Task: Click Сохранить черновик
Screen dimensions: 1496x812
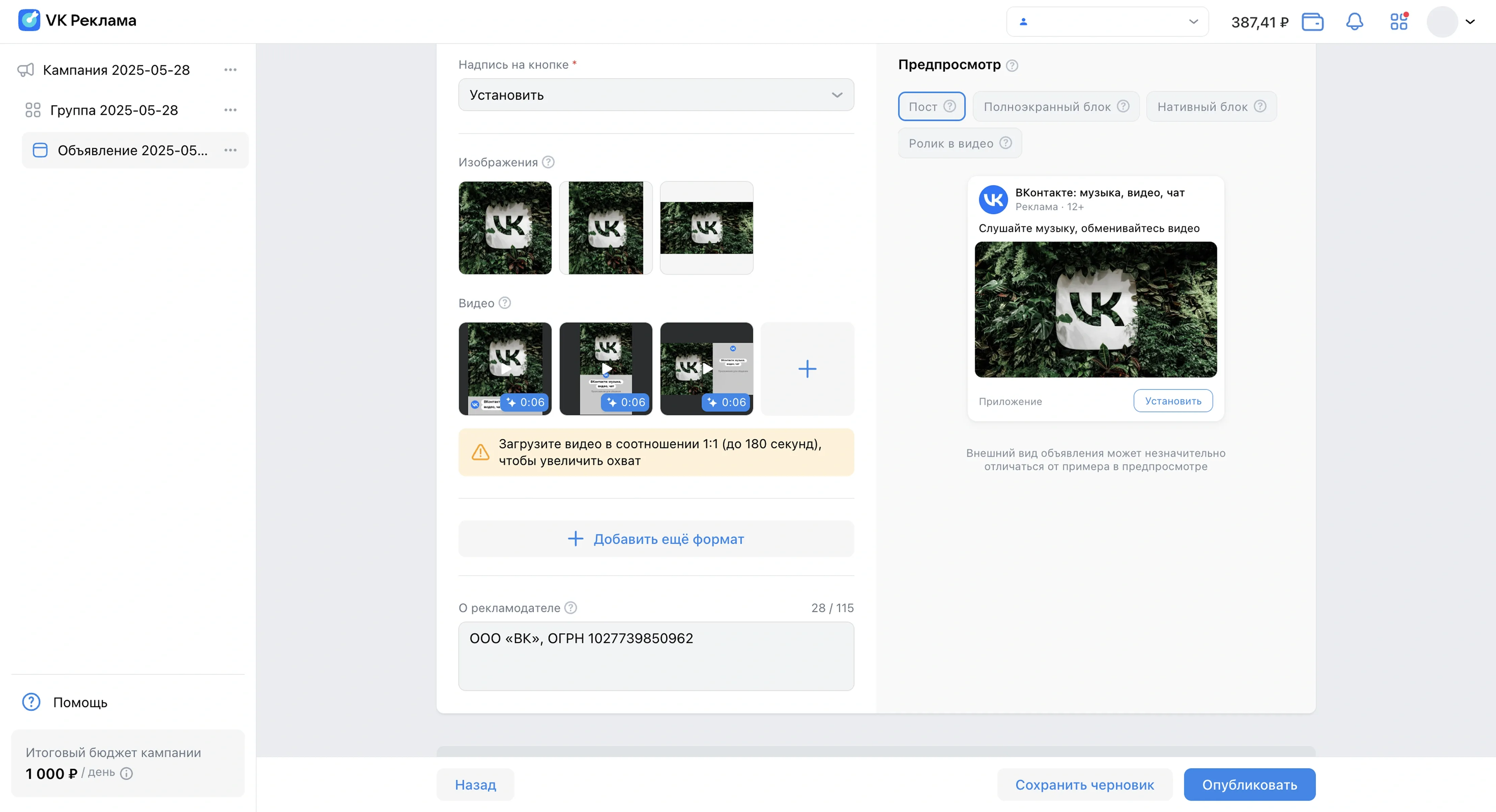Action: pos(1084,785)
